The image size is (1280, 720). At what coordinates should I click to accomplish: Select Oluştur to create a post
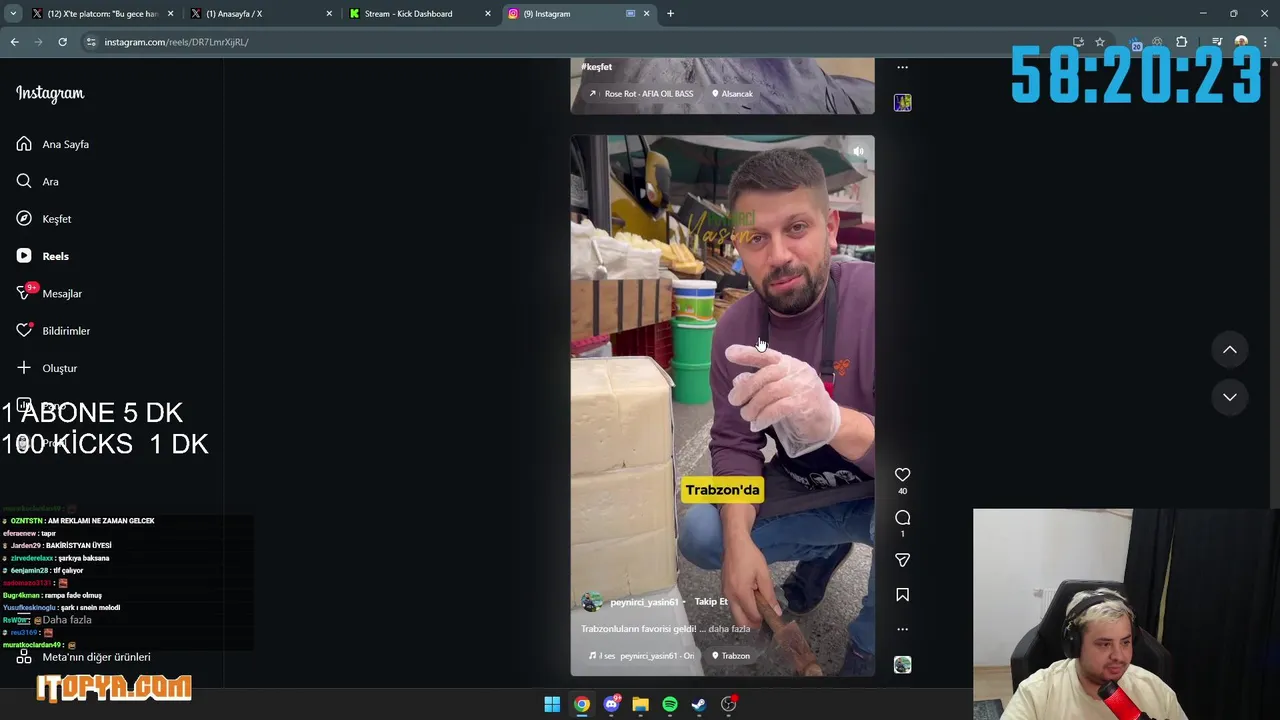click(x=46, y=368)
